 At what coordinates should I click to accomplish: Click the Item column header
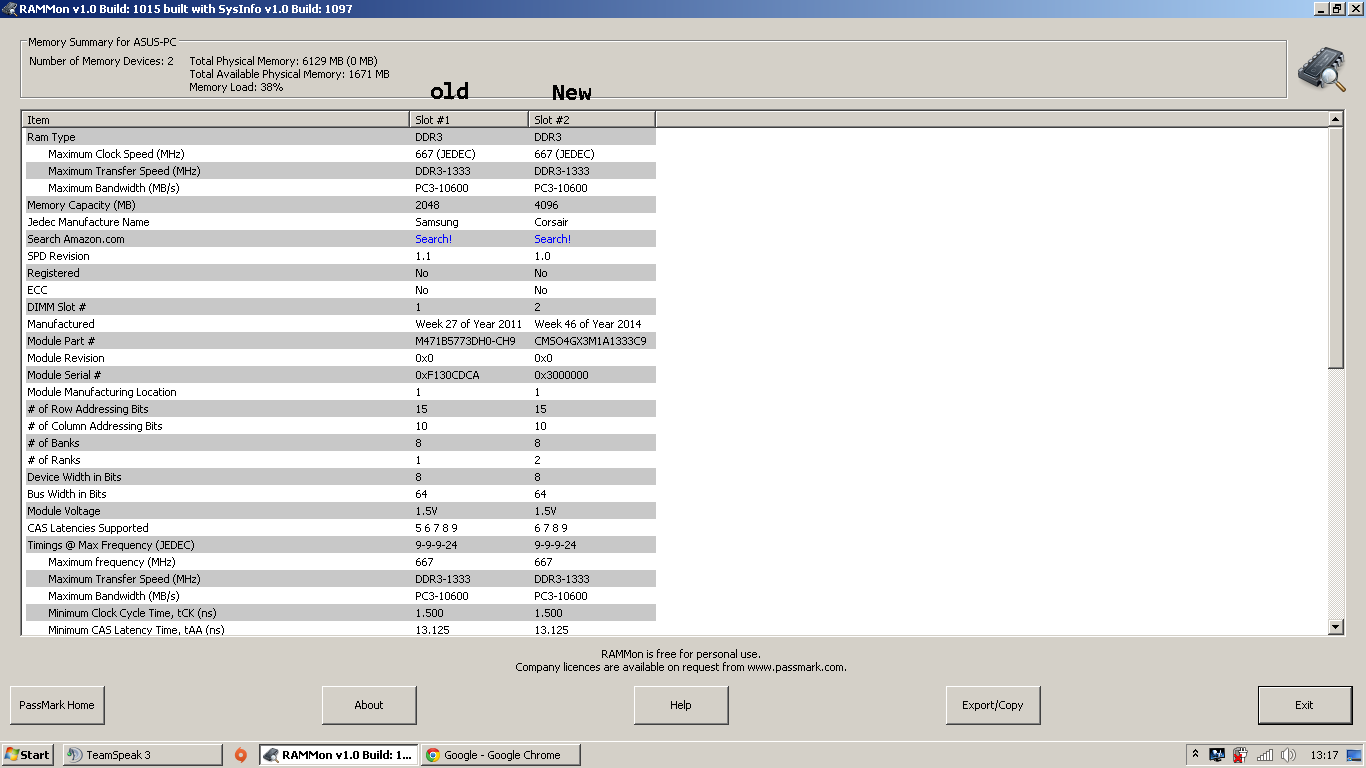tap(215, 119)
